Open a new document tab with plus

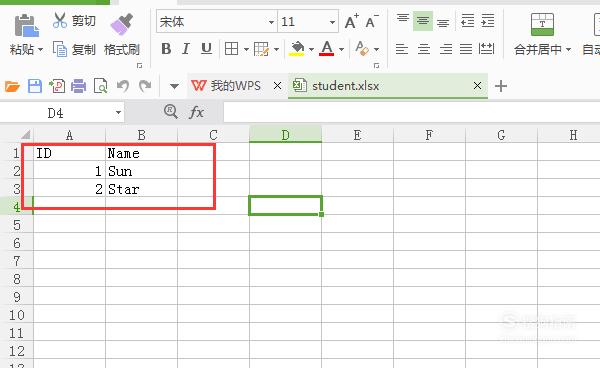(x=501, y=86)
